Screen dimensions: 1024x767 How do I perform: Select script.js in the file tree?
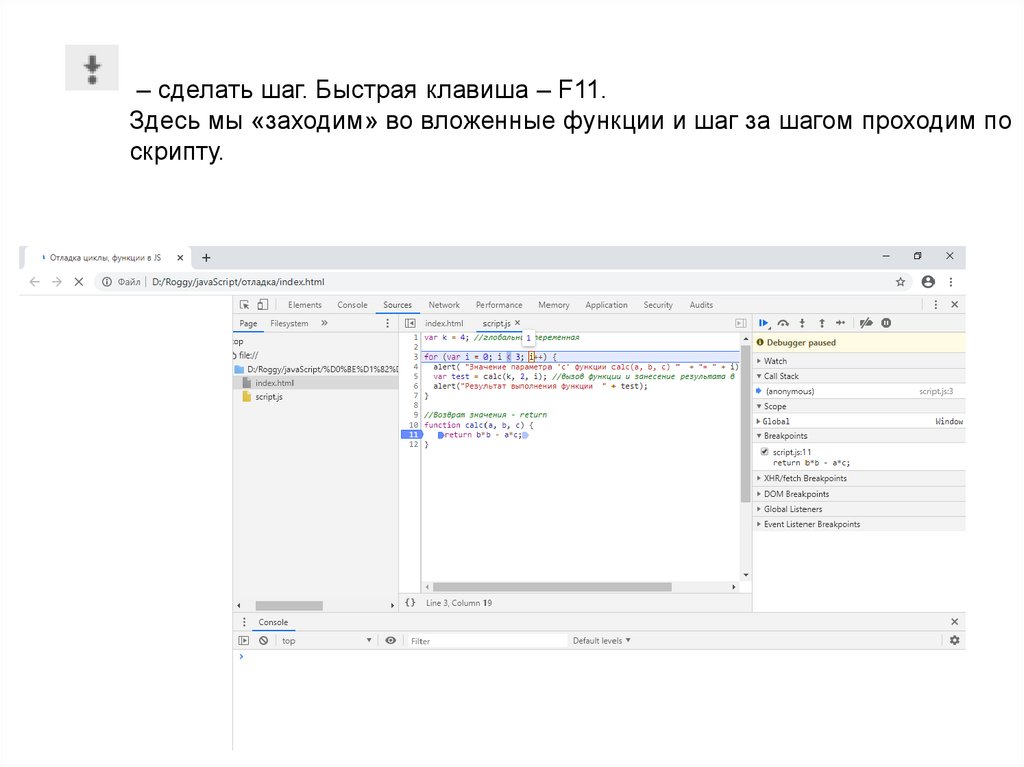(x=269, y=397)
